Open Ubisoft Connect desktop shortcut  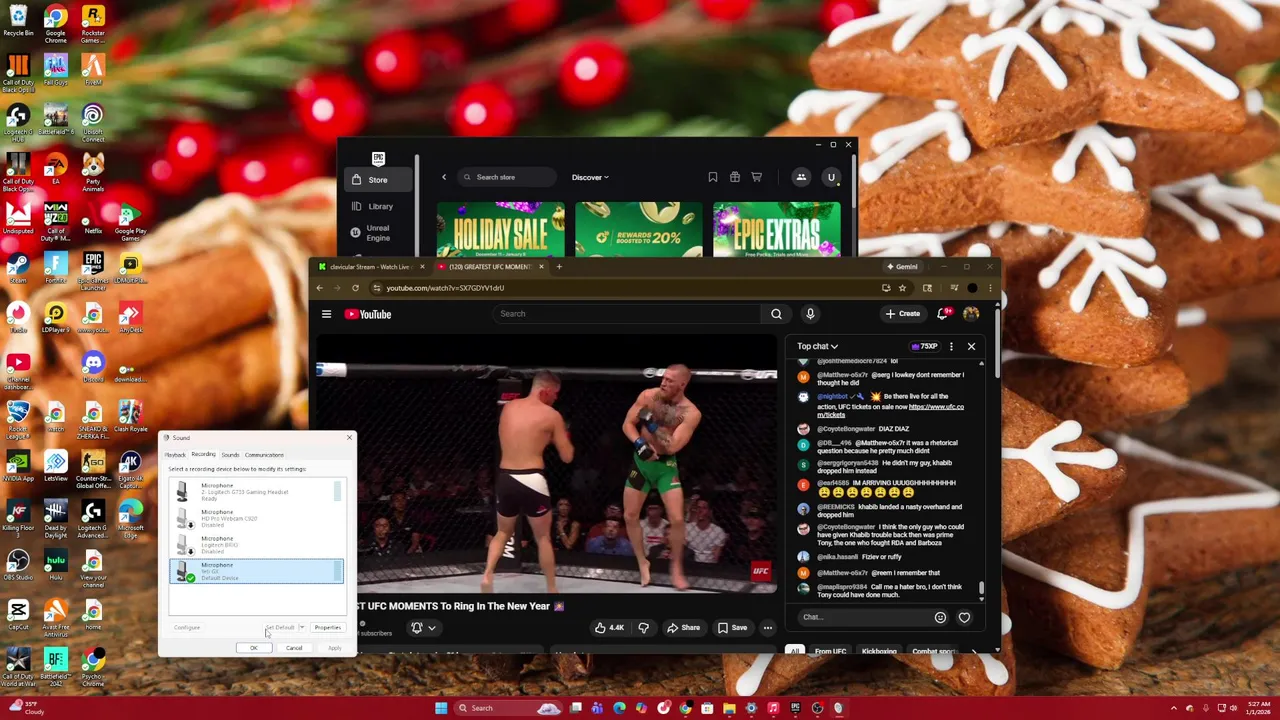92,122
